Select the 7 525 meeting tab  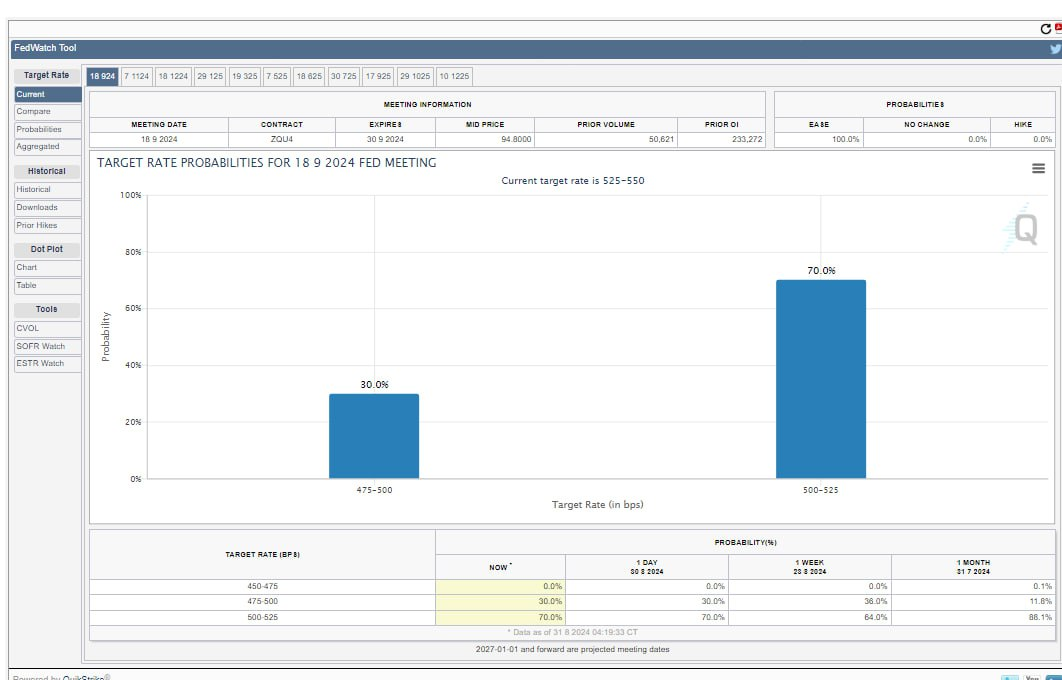click(276, 77)
